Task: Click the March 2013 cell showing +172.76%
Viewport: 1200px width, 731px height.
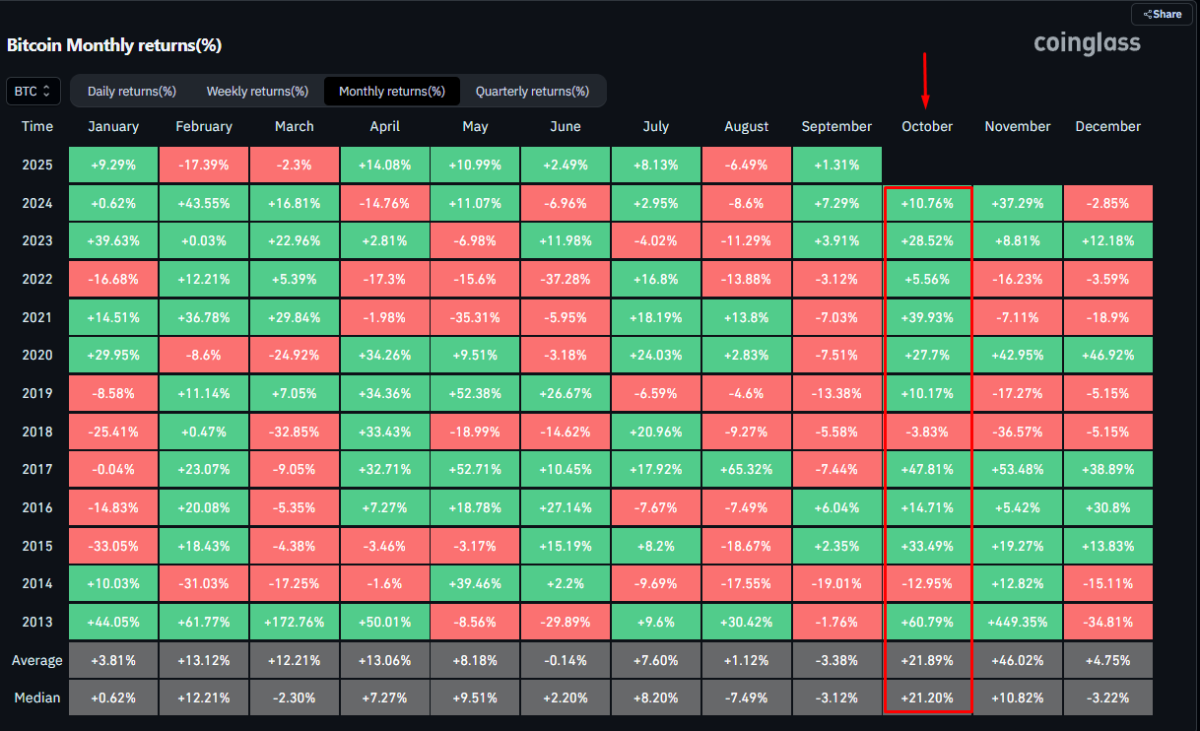Action: pyautogui.click(x=294, y=621)
